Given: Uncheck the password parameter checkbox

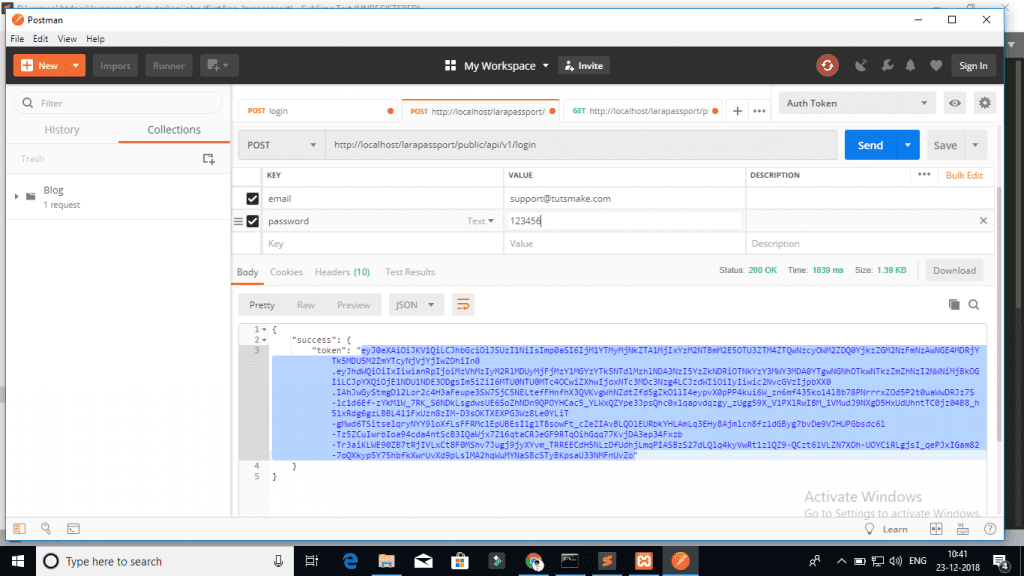Looking at the screenshot, I should [x=252, y=221].
